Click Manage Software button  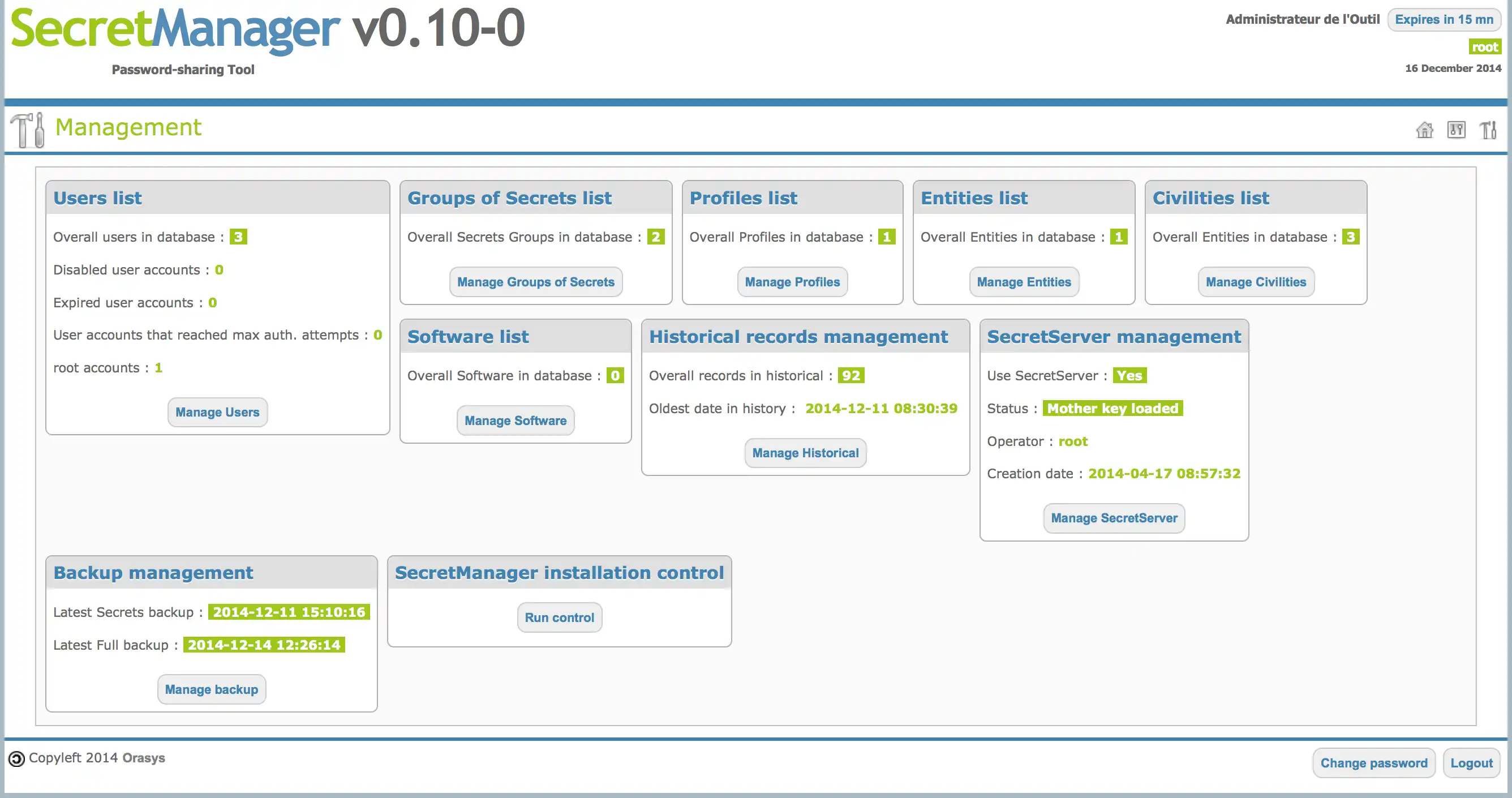[x=515, y=420]
